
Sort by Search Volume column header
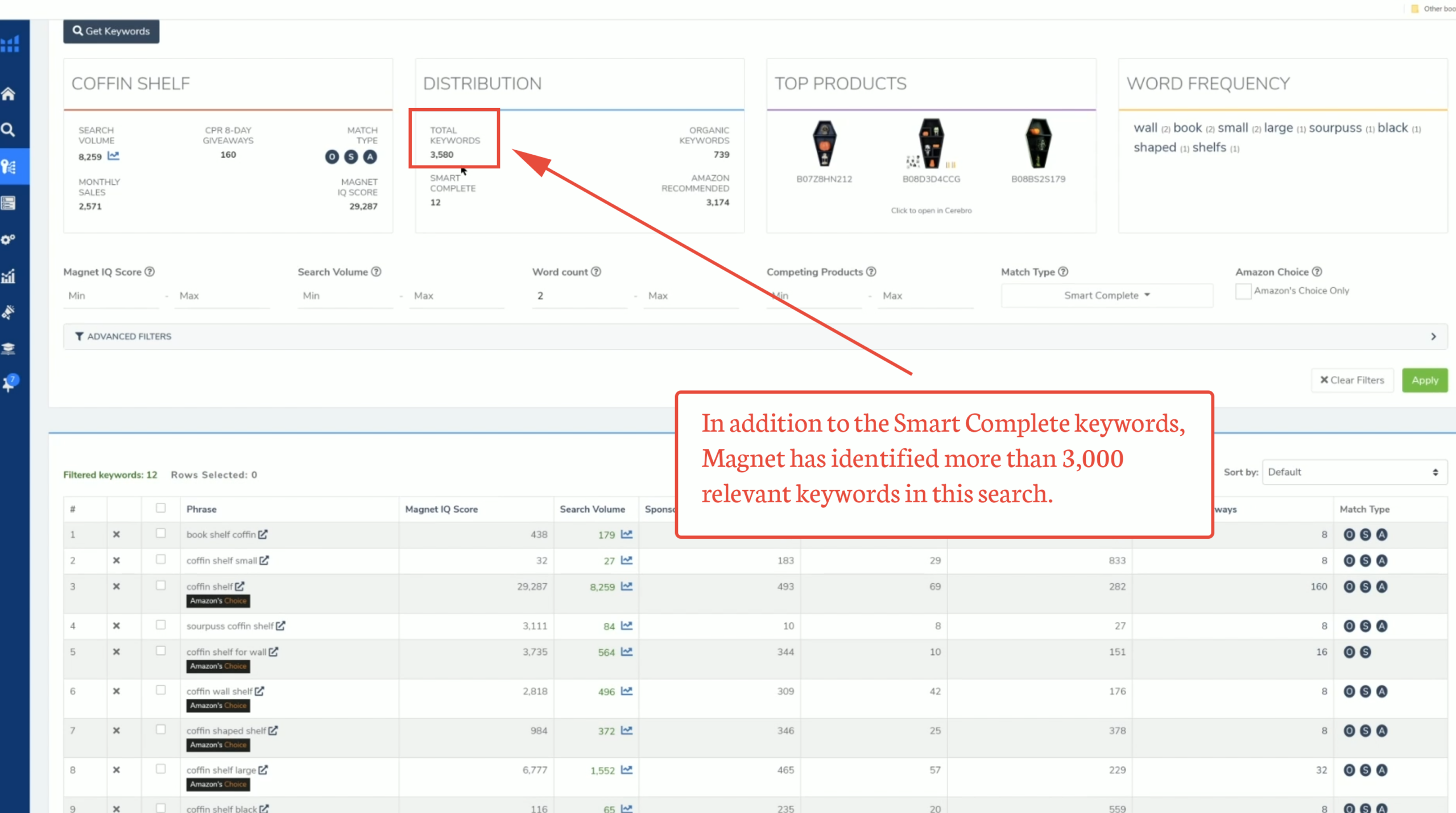(x=592, y=509)
